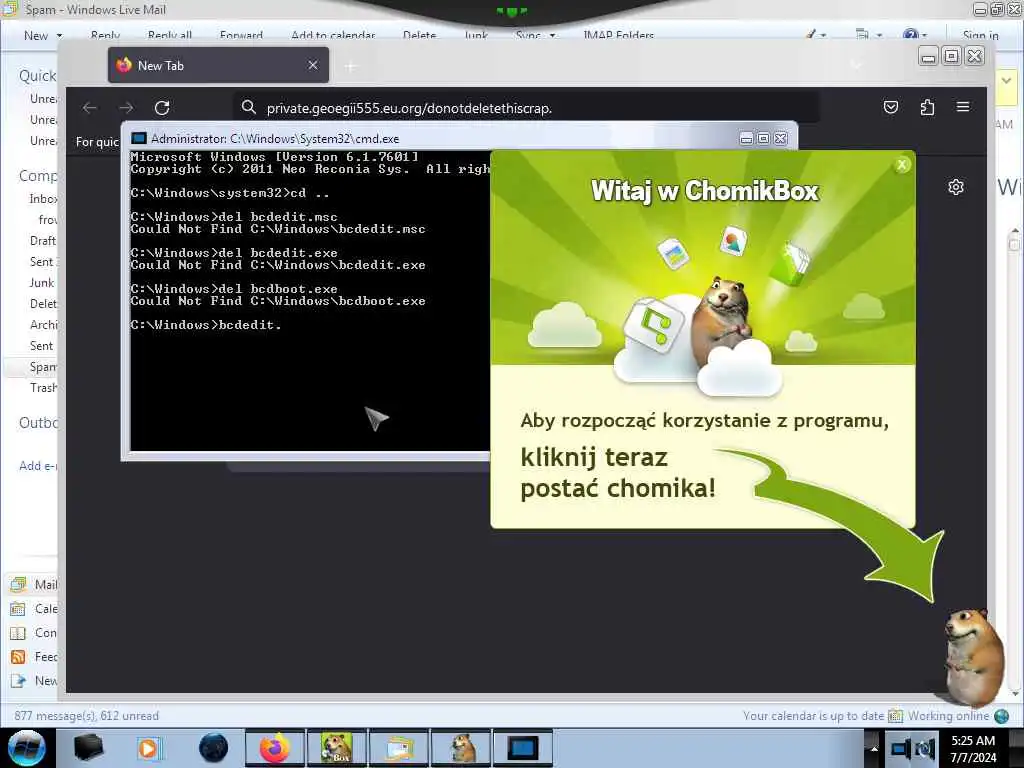This screenshot has width=1024, height=768.
Task: Open the tab list chevron in Firefox
Action: point(856,65)
